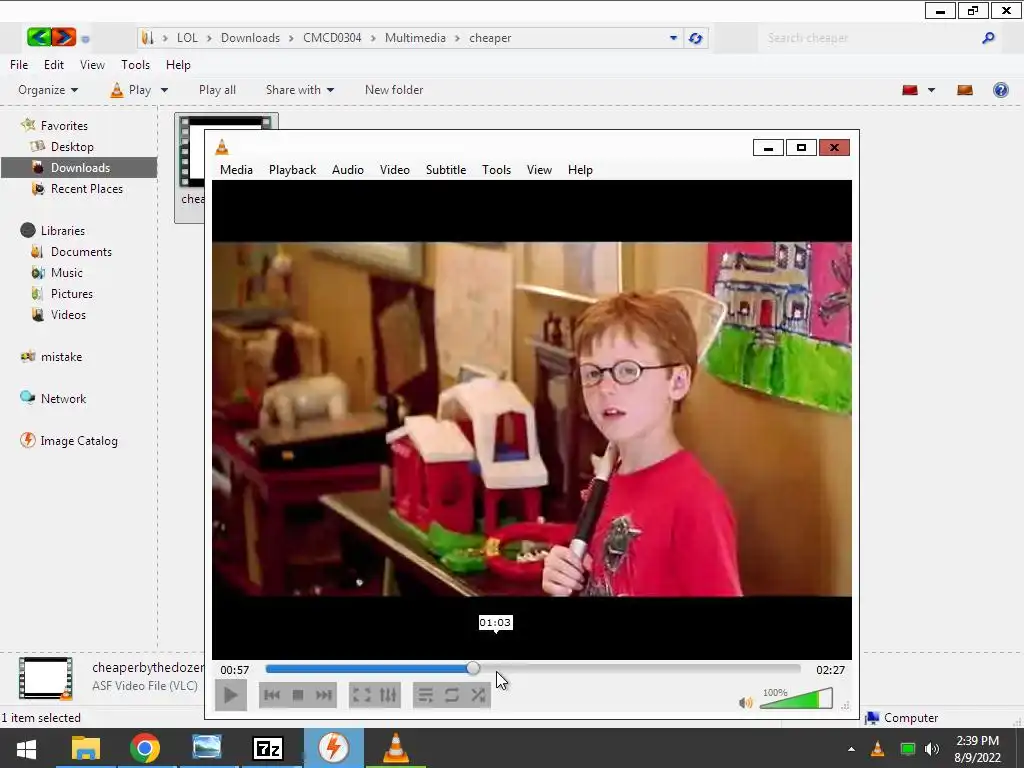Image resolution: width=1024 pixels, height=768 pixels.
Task: Toggle total time display 02:27
Action: 830,670
